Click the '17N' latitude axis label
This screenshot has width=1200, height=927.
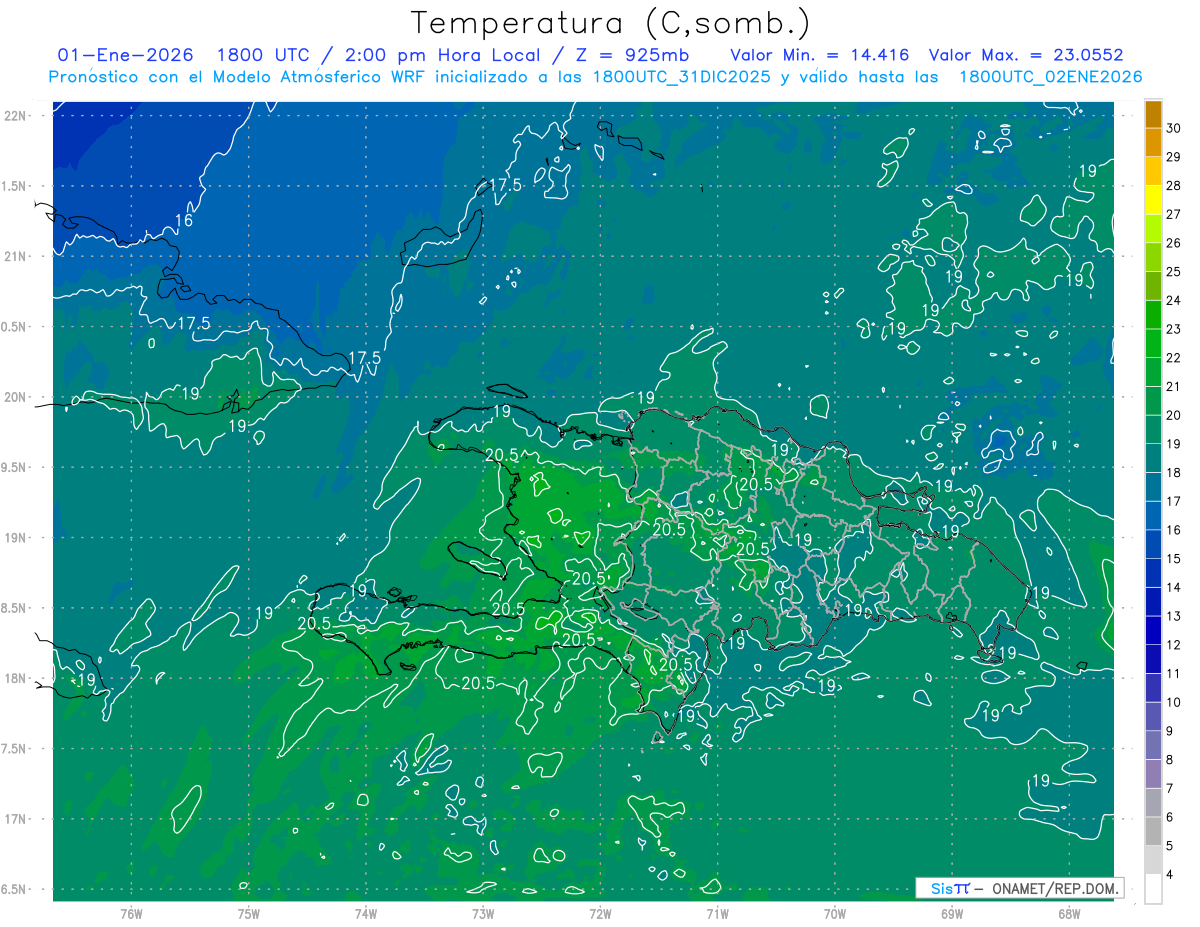pyautogui.click(x=17, y=819)
